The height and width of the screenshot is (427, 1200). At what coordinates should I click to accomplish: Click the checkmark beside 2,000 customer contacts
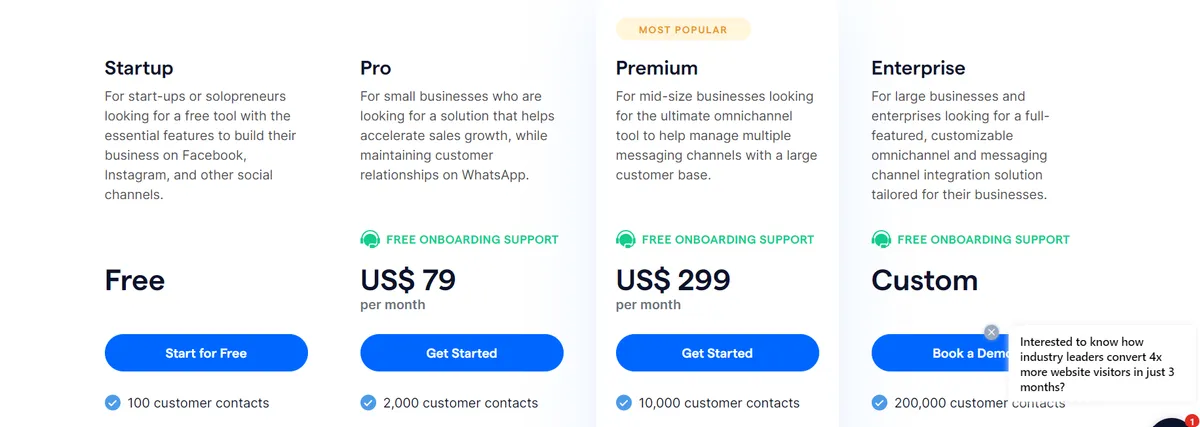click(369, 403)
